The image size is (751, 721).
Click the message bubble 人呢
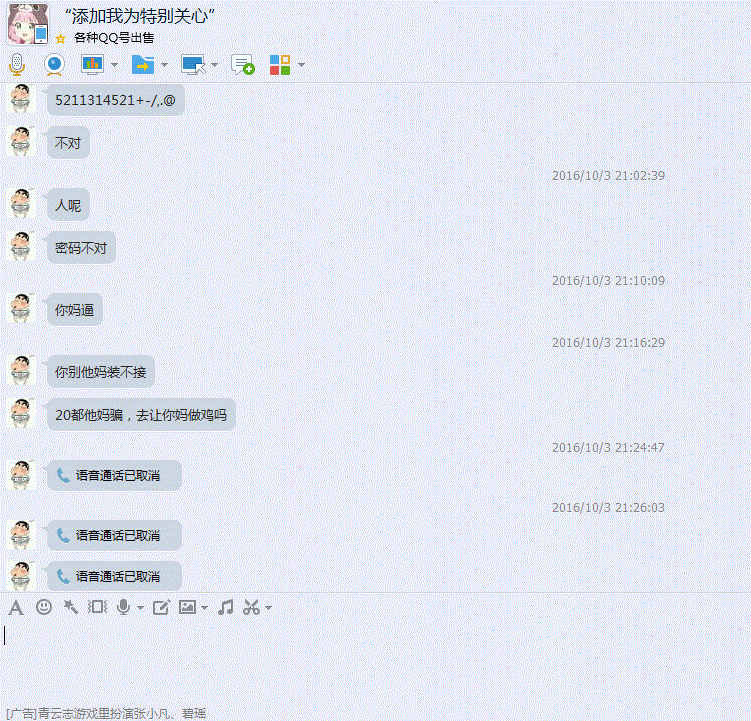tap(68, 205)
